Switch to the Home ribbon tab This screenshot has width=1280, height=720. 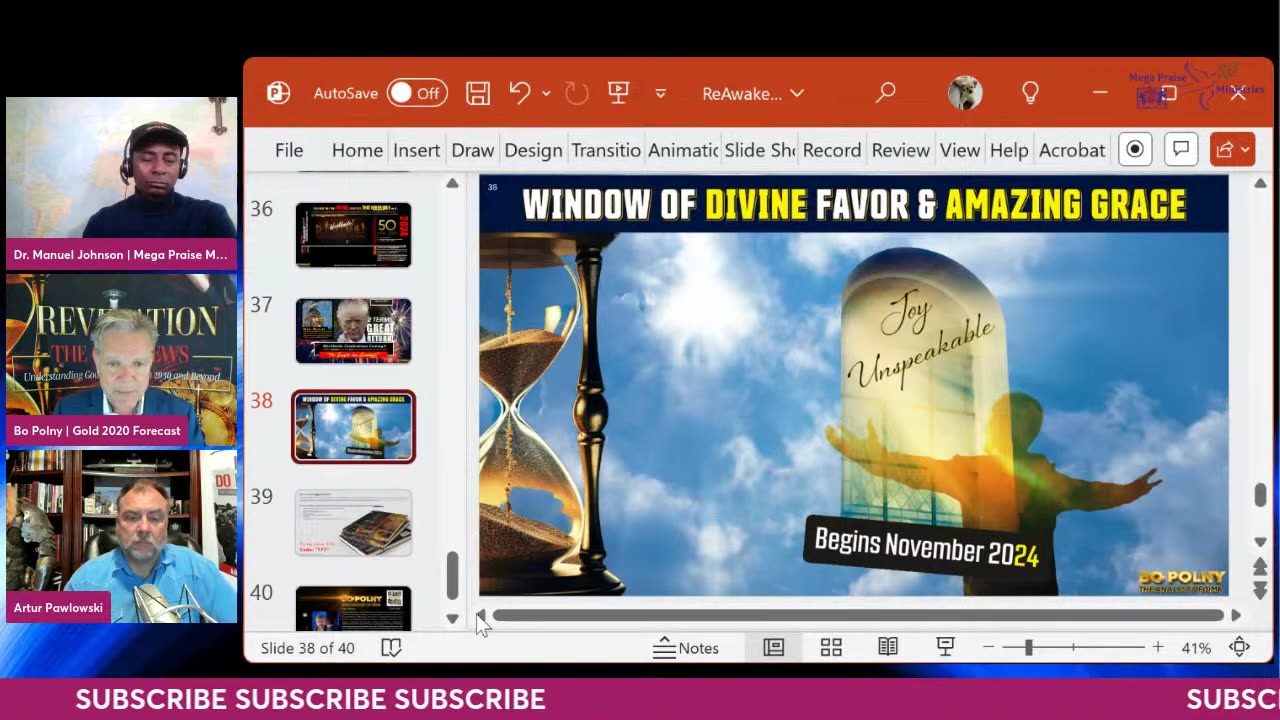[357, 150]
